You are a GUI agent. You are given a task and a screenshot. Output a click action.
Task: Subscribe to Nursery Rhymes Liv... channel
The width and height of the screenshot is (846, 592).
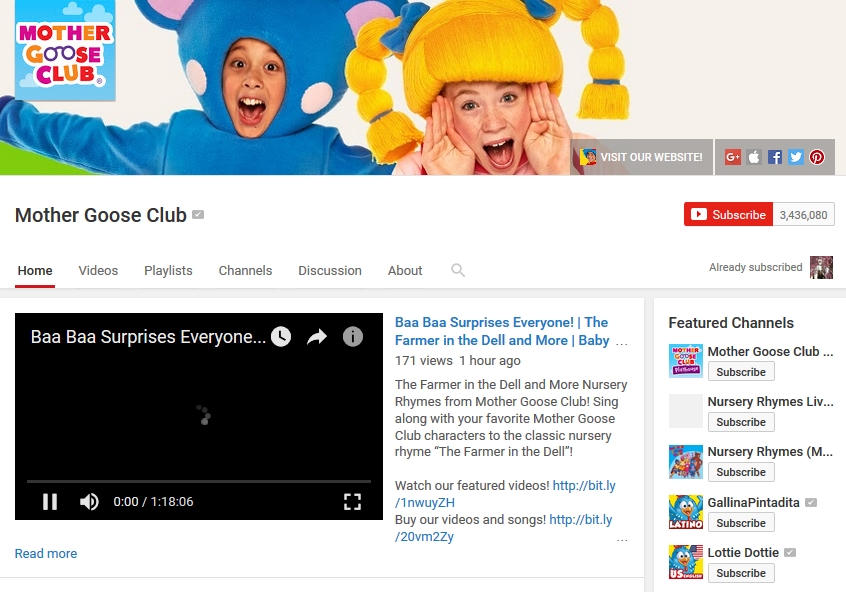pyautogui.click(x=741, y=422)
